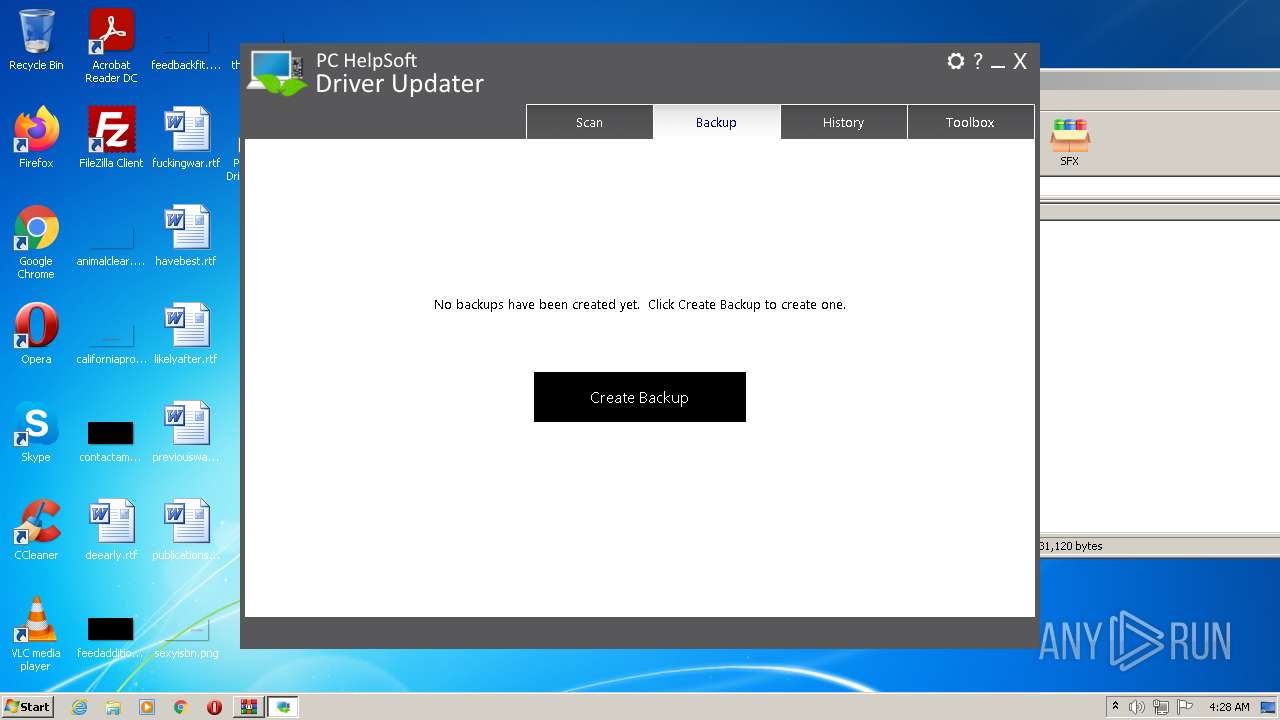
Task: Select the publications... document icon
Action: click(x=186, y=530)
